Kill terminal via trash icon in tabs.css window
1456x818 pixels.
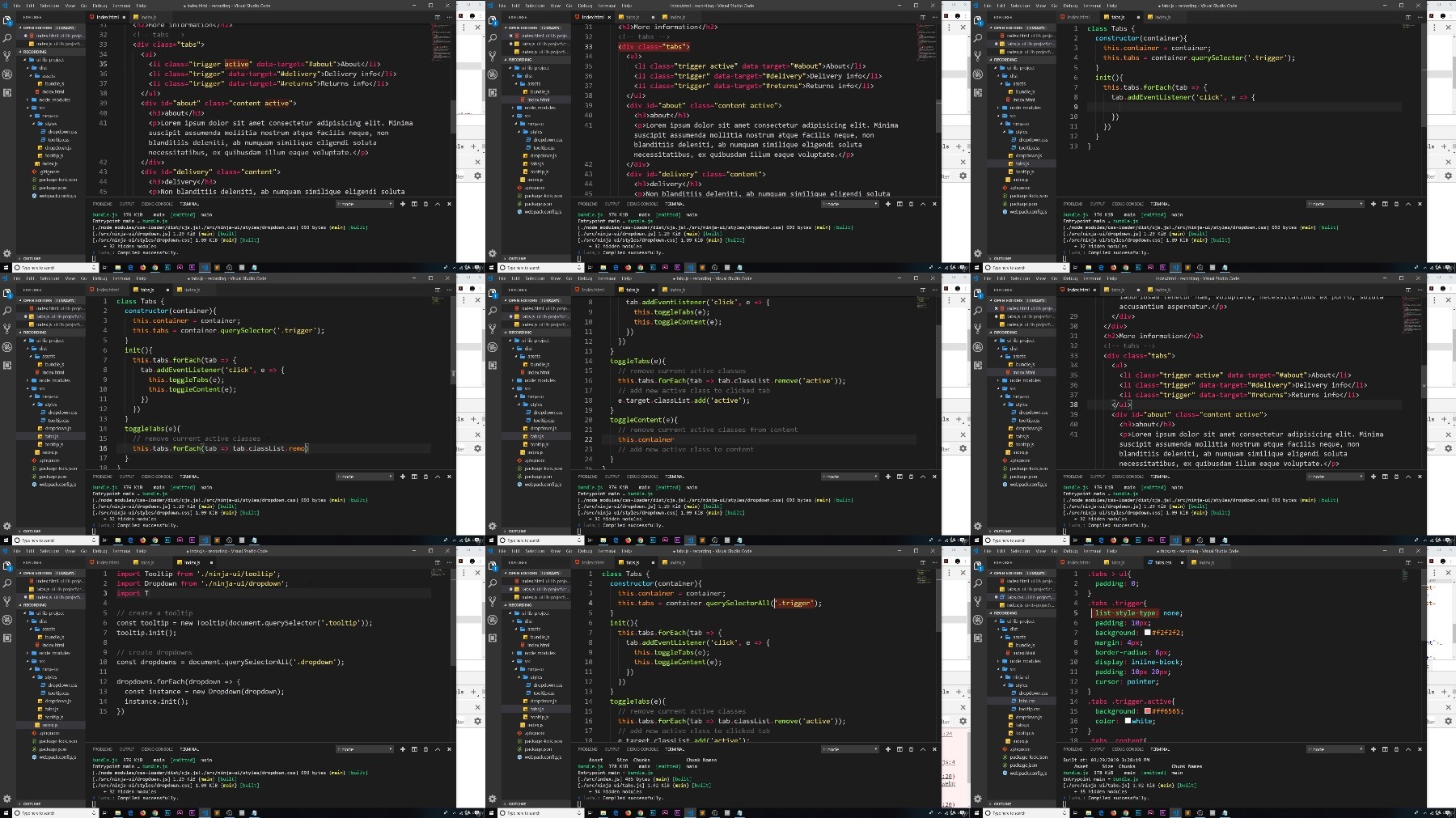(1397, 749)
